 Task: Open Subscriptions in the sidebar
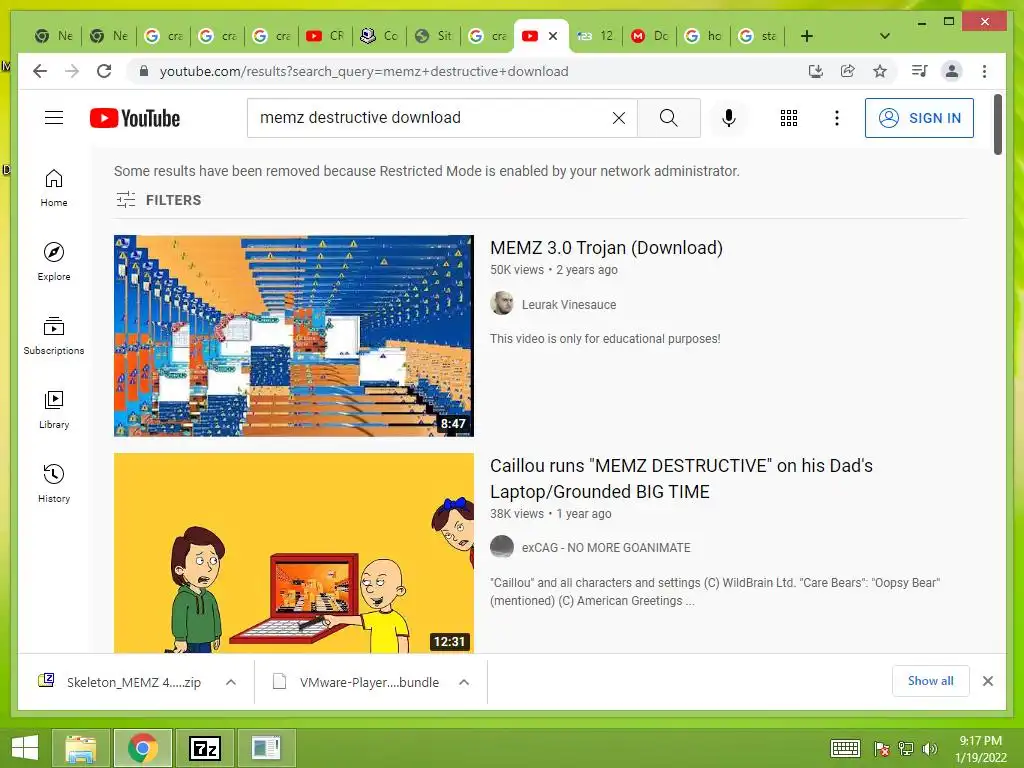point(54,336)
